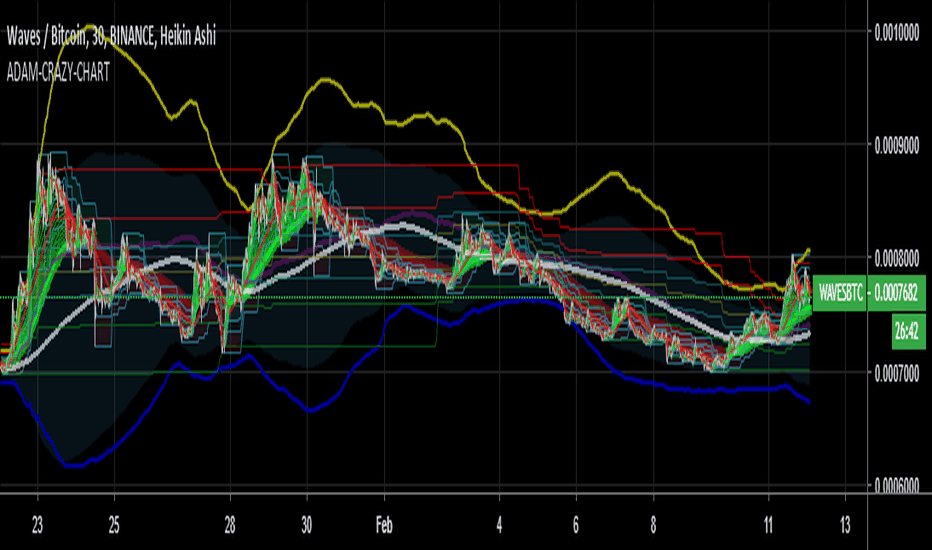Click the 0.0009000 price axis label
Viewport: 932px width, 550px height.
(897, 146)
